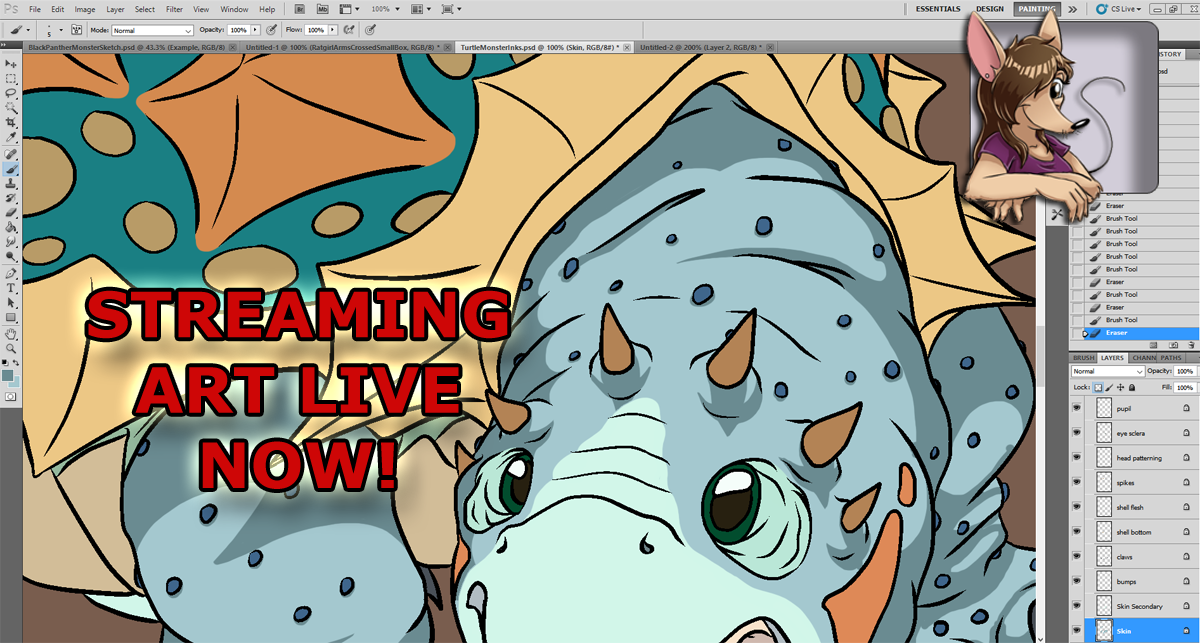The height and width of the screenshot is (643, 1200).
Task: Hide the spikes layer
Action: pos(1077,483)
